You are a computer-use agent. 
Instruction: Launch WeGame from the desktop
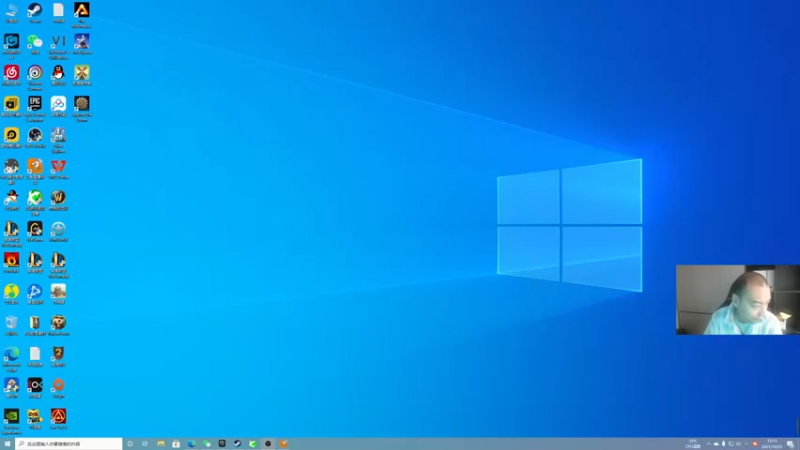pos(35,231)
